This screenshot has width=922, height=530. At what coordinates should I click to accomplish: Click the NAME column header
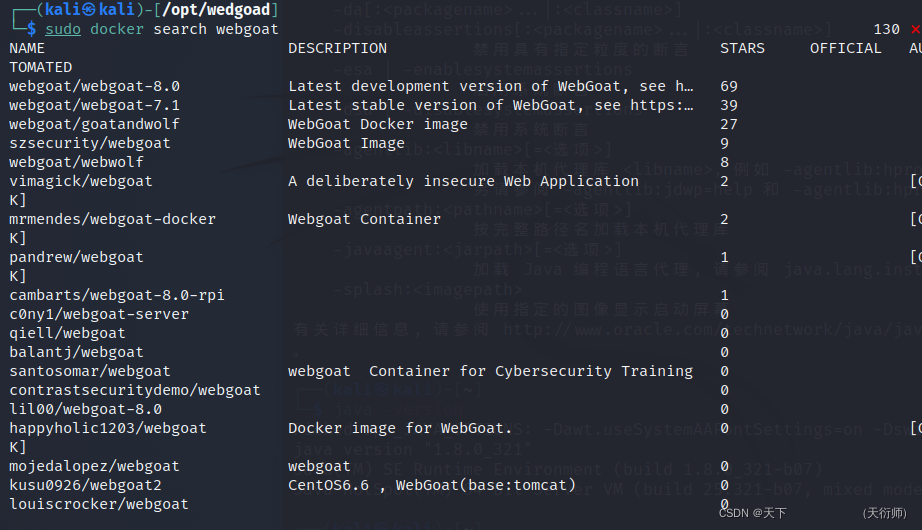[27, 48]
